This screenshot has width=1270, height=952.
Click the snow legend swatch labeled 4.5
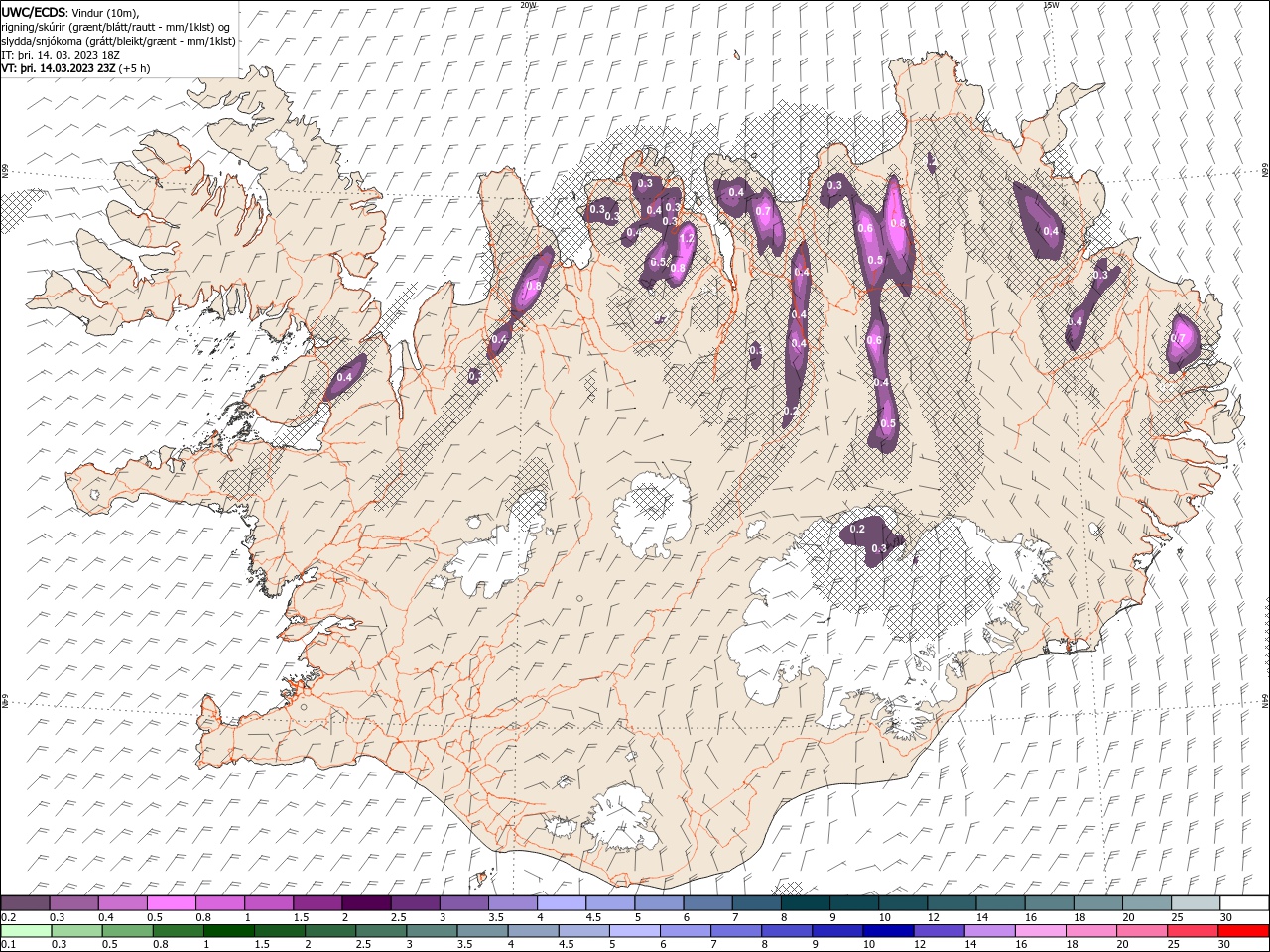coord(609,902)
